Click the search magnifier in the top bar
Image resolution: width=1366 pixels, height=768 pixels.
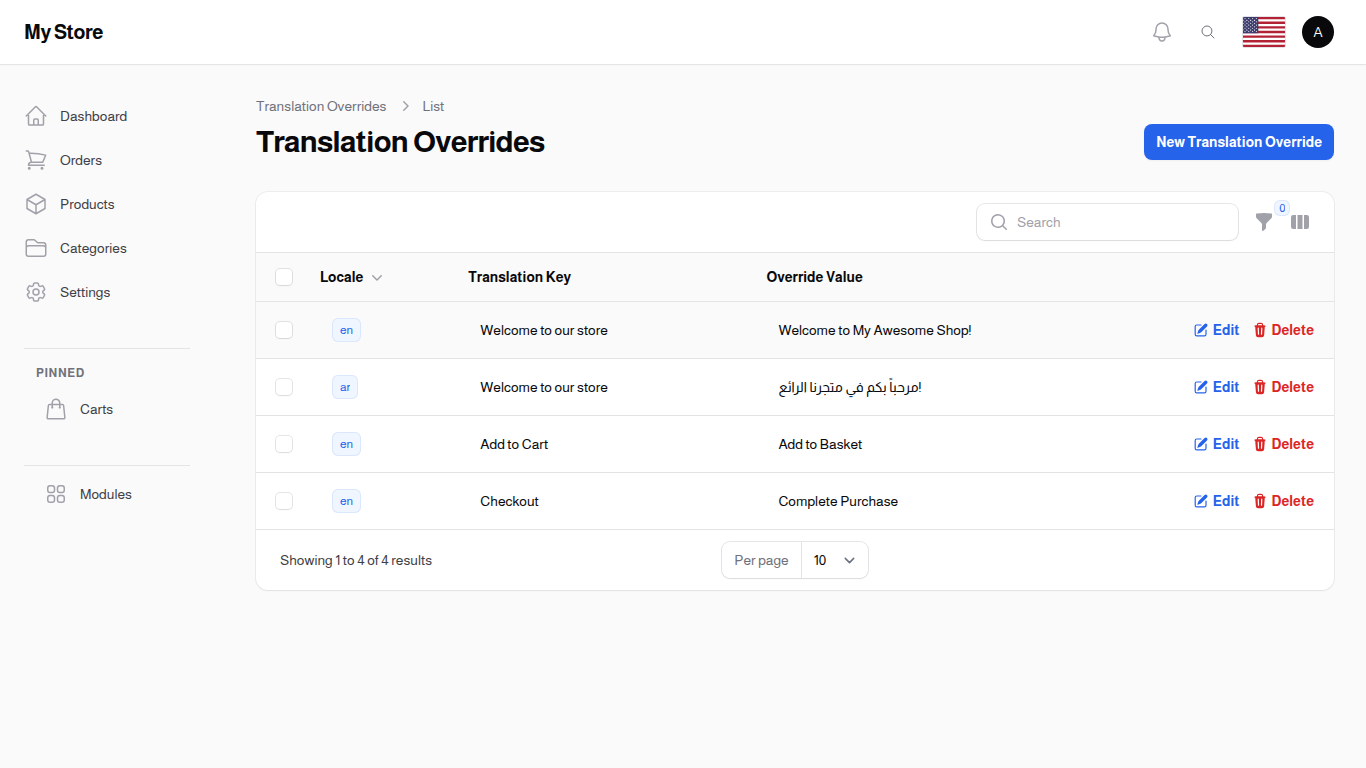1208,31
